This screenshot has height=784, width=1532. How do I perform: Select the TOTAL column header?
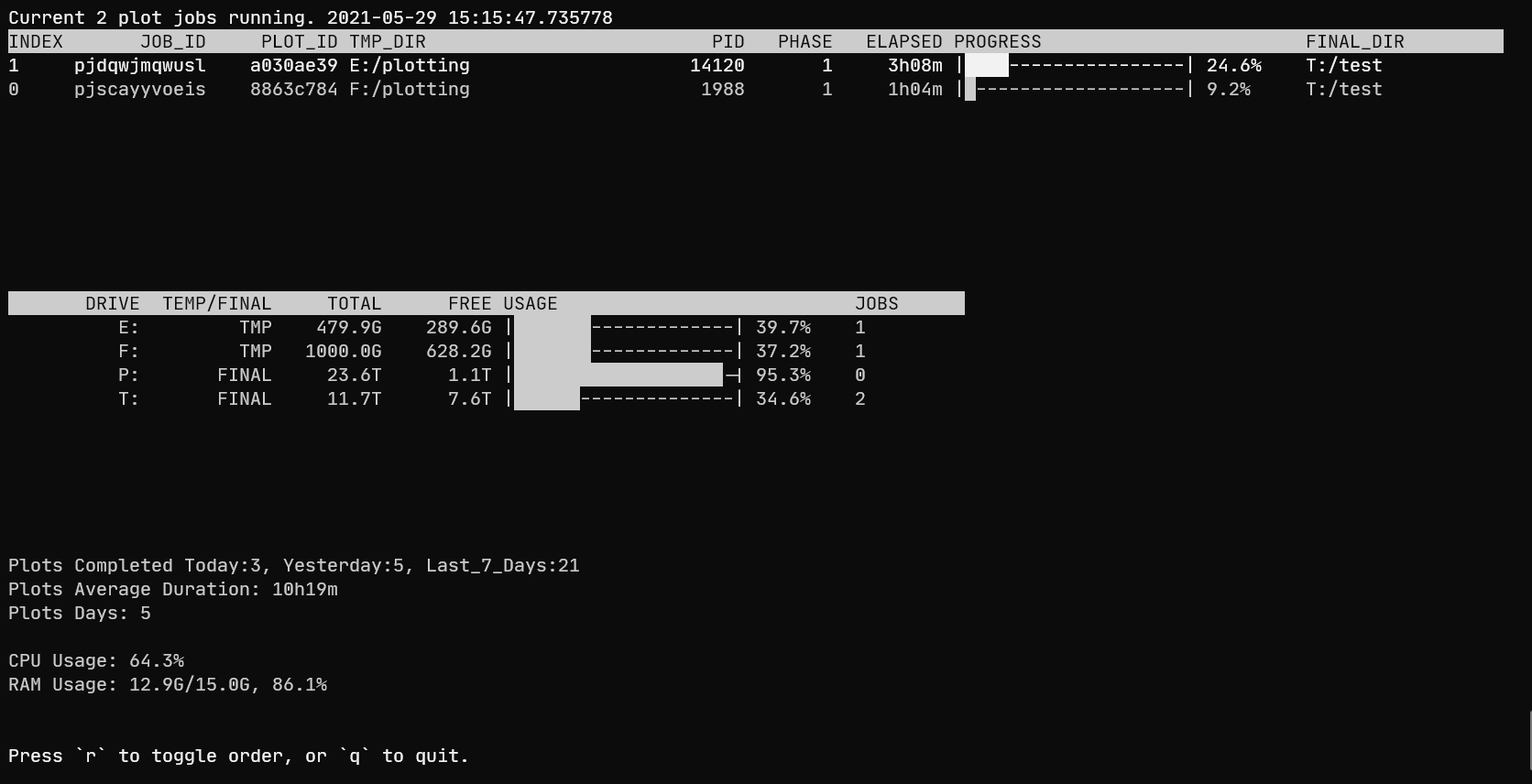coord(355,303)
